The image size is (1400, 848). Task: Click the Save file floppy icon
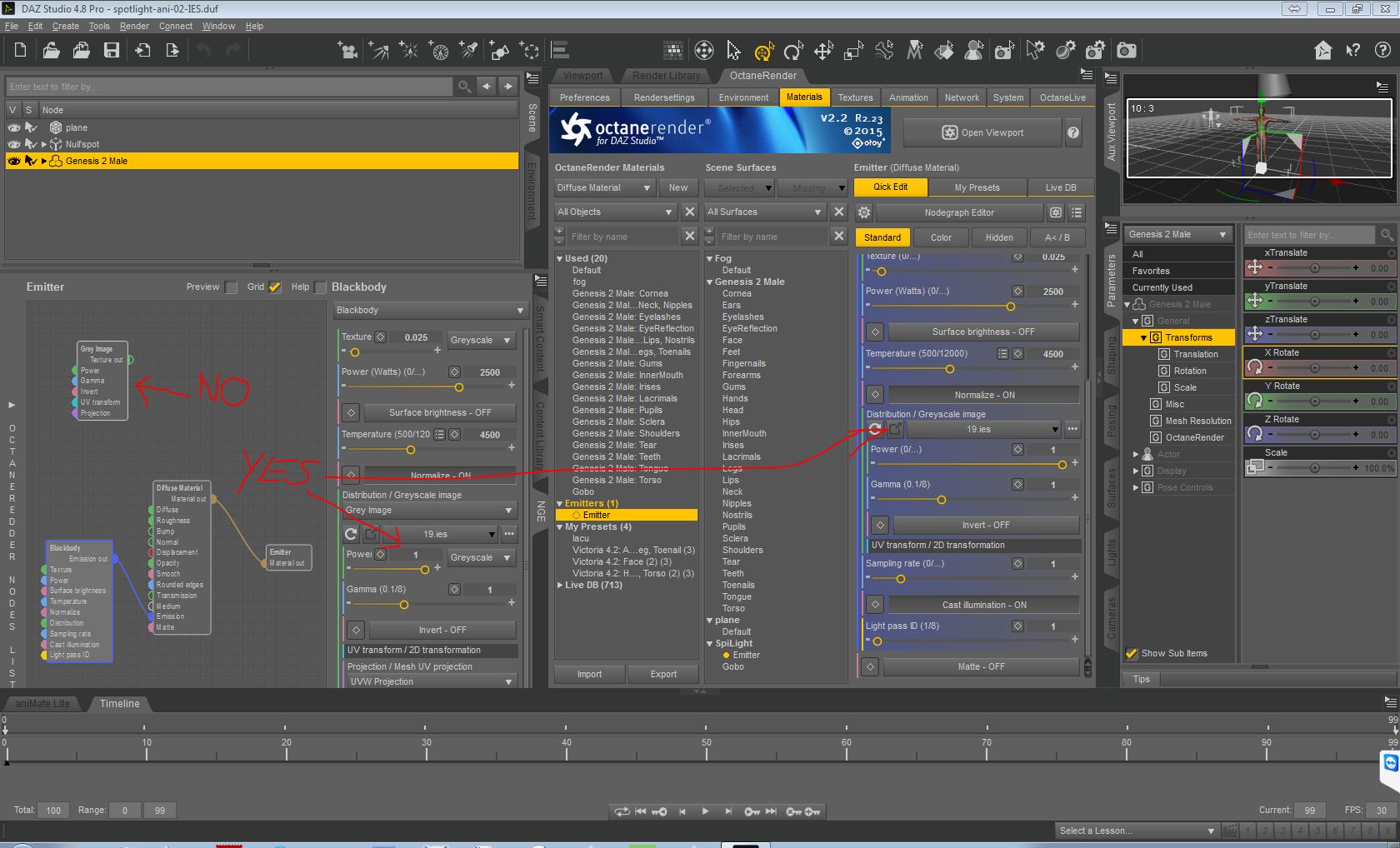112,51
